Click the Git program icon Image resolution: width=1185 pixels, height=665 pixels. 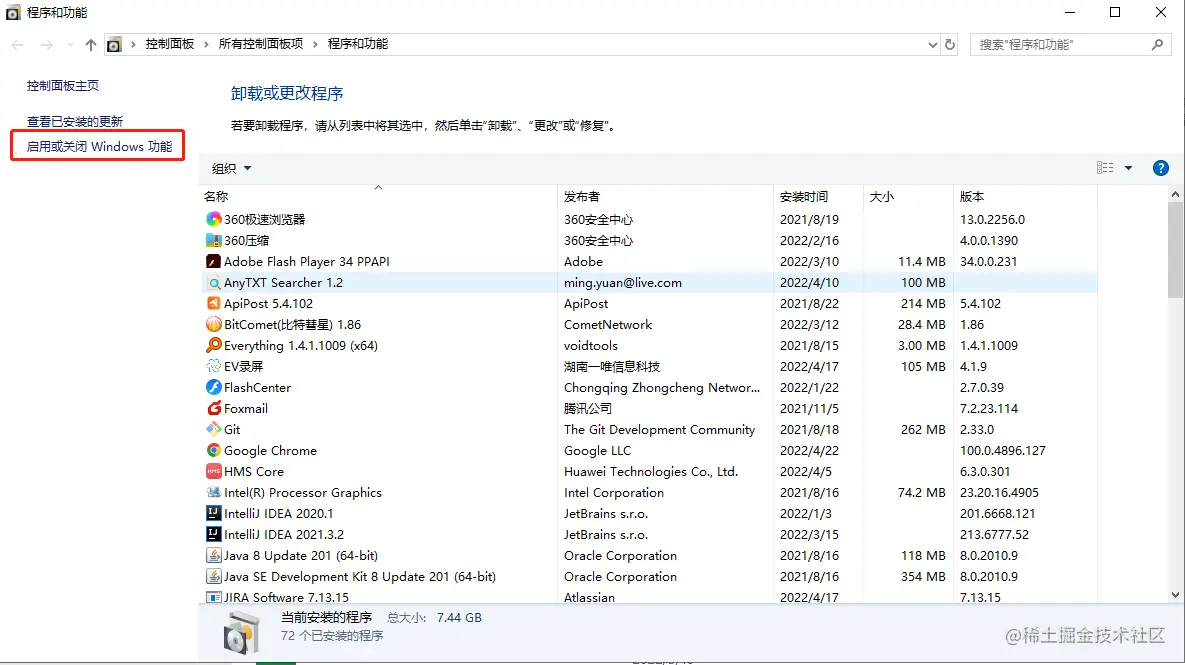(214, 429)
